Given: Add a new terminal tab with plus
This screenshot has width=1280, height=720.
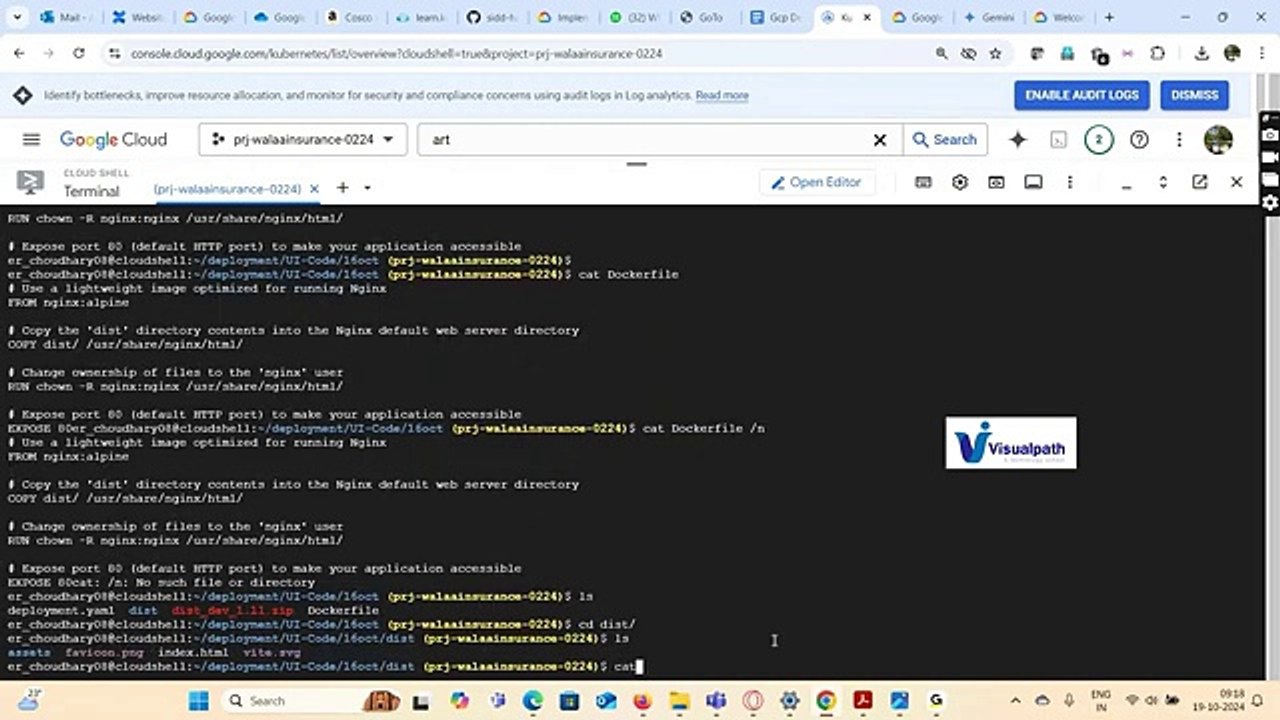Looking at the screenshot, I should click(342, 188).
